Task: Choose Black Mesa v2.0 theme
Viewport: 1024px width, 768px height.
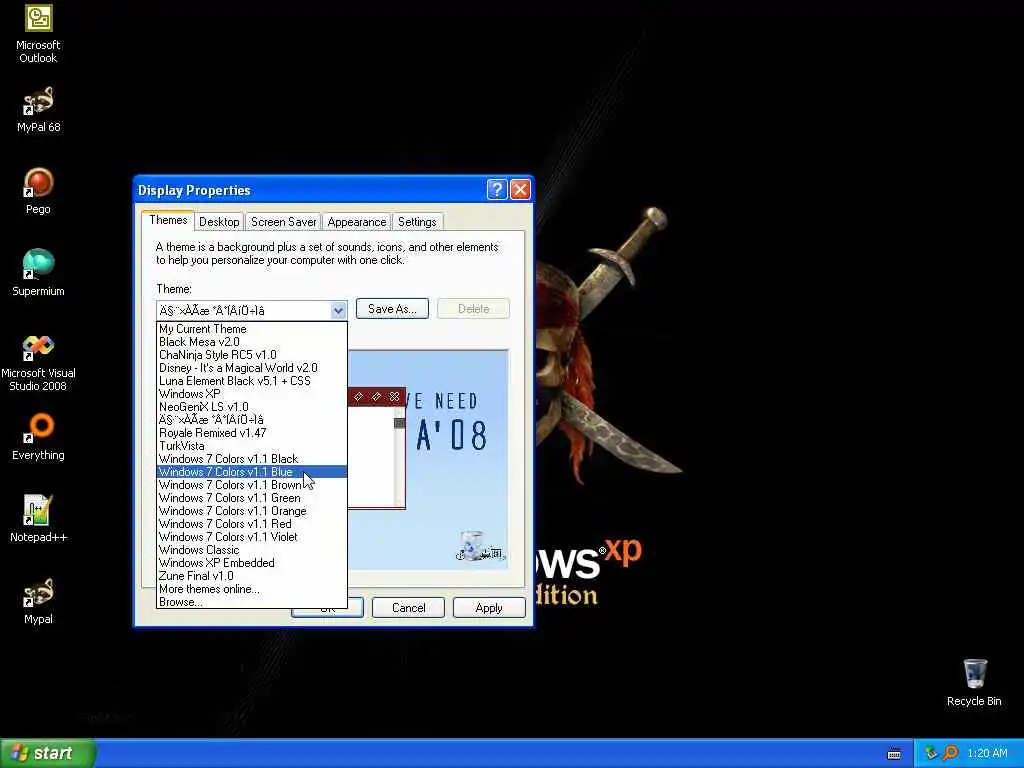Action: coord(251,342)
